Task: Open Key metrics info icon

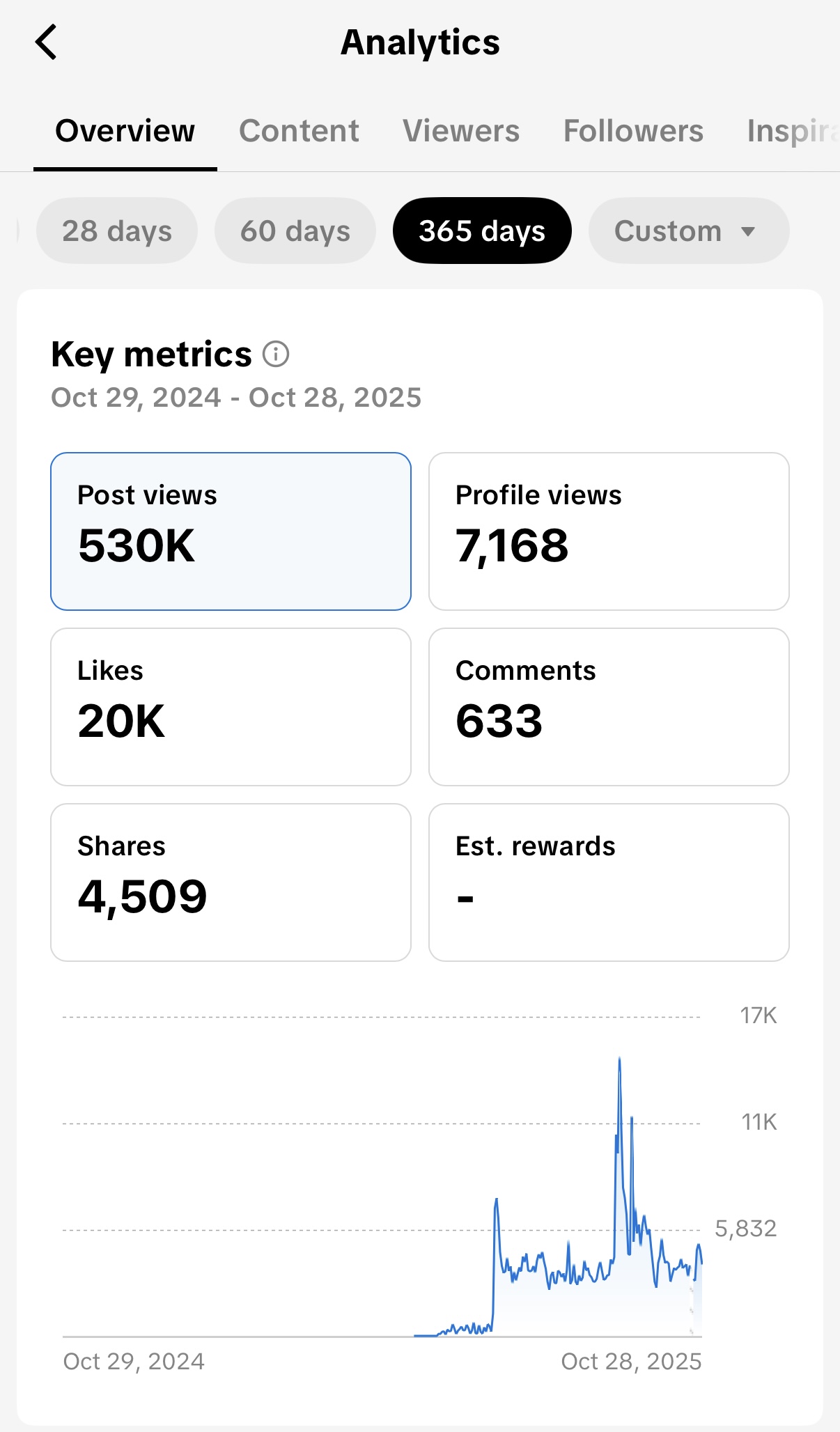Action: (276, 355)
